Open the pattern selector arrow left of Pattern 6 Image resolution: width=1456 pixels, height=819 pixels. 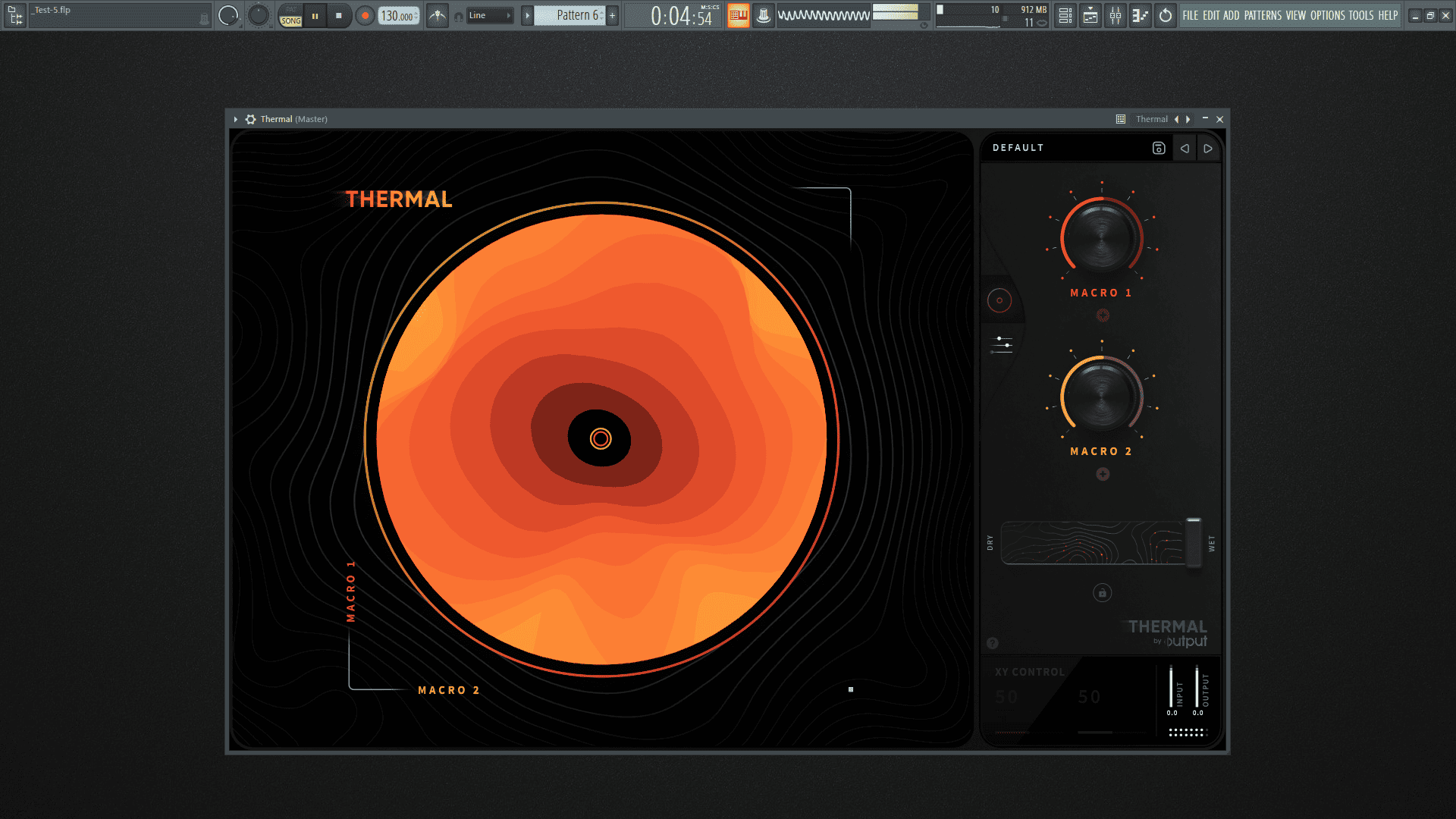coord(527,15)
